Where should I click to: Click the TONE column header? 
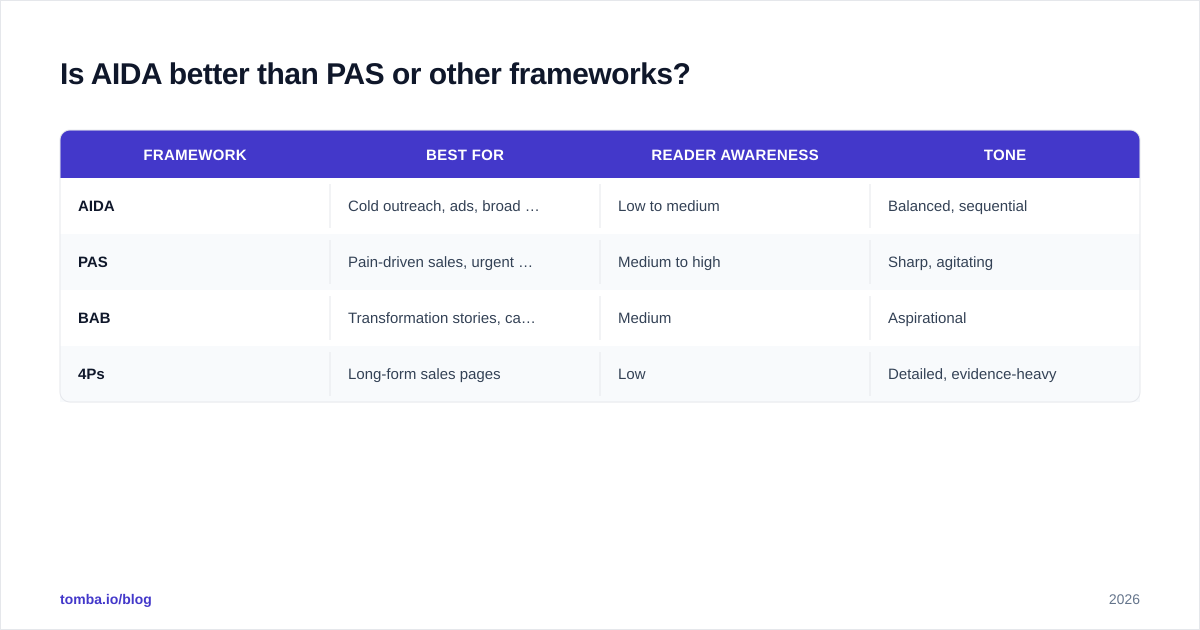pyautogui.click(x=1005, y=155)
